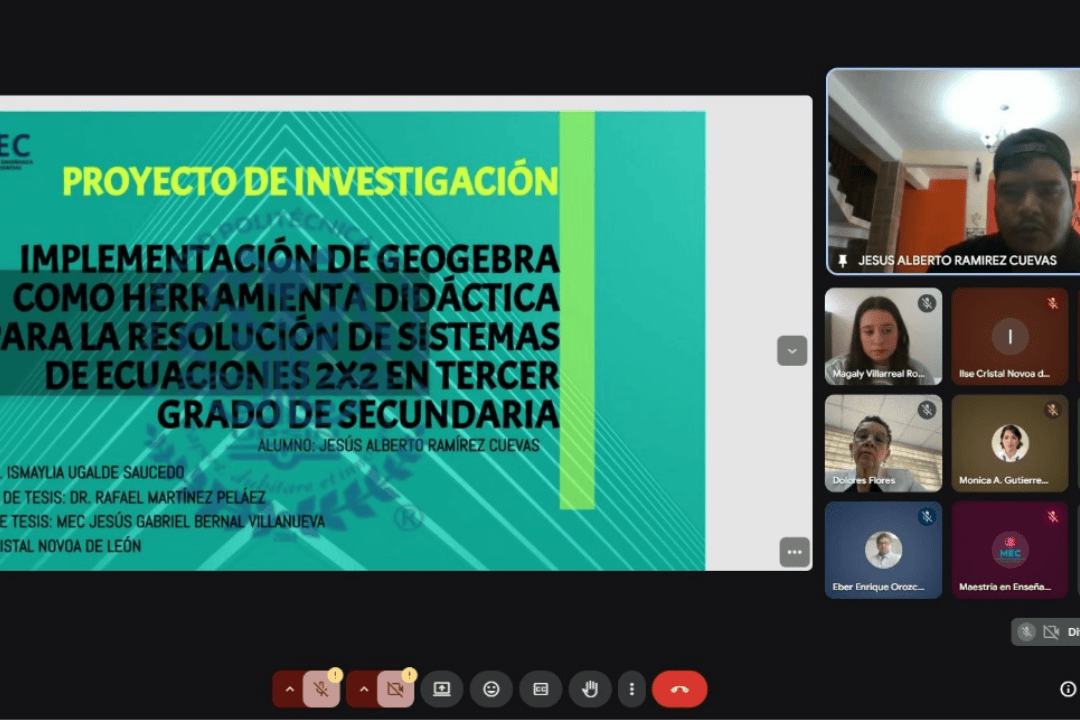Click the muted mic icon on Dolores Flores tile
Screen dimensions: 1080x720
(927, 409)
